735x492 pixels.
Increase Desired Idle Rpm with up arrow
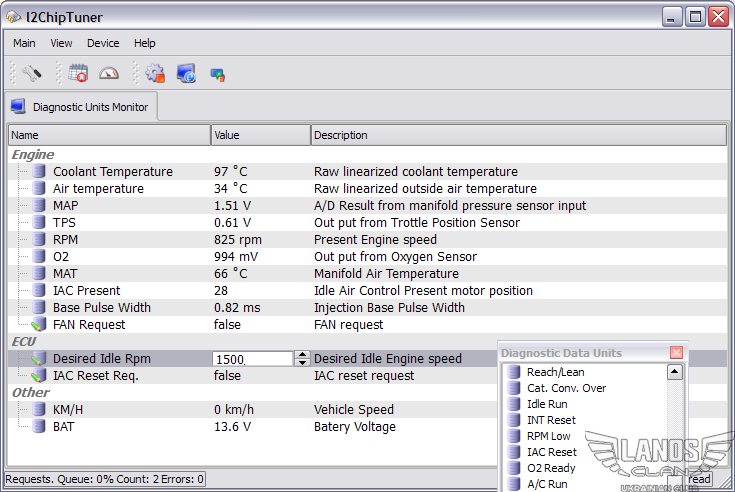[302, 354]
